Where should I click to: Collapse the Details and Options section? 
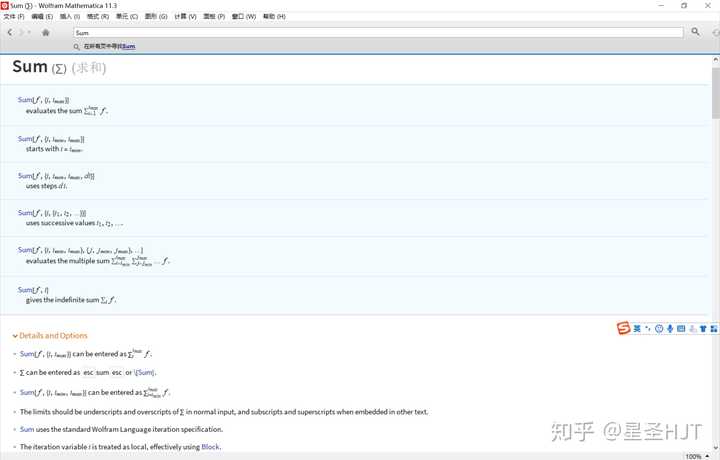click(15, 336)
